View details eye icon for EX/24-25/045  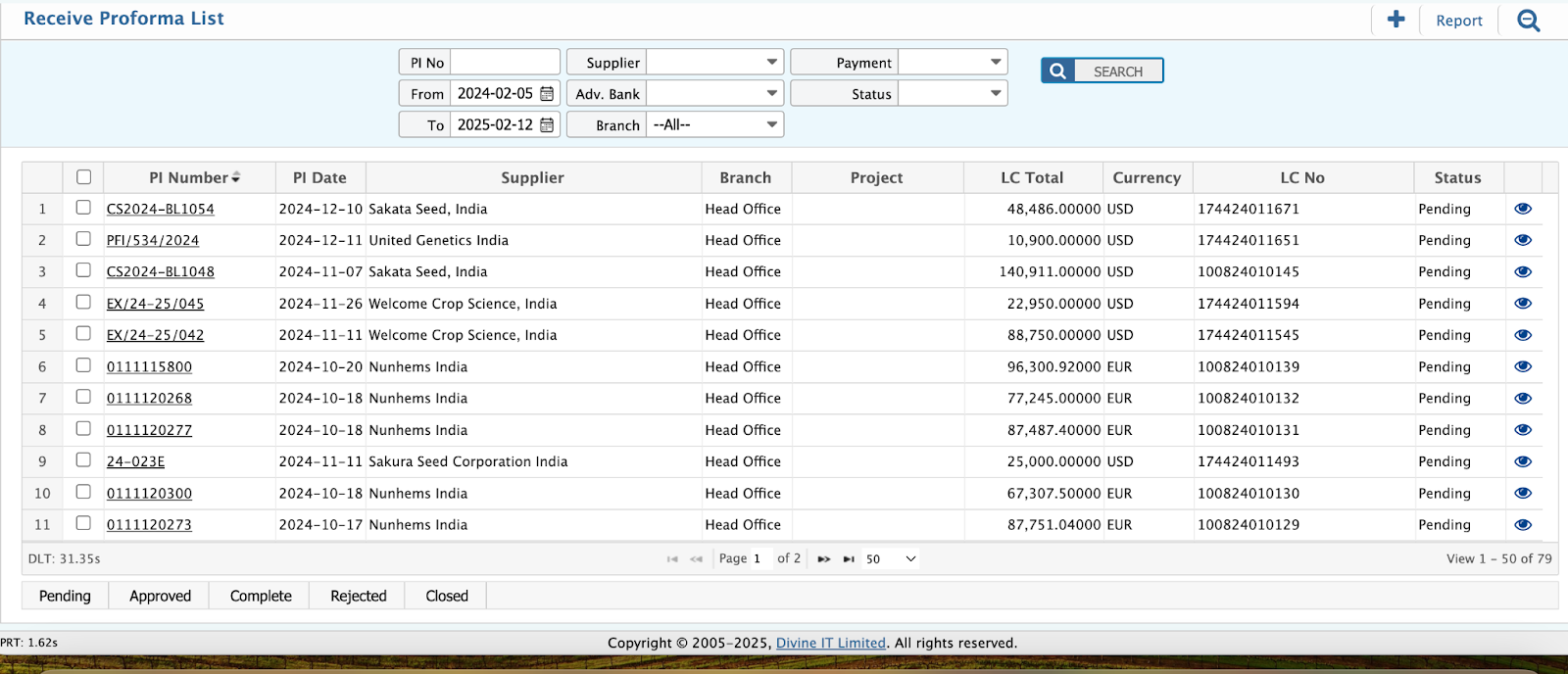coord(1523,304)
